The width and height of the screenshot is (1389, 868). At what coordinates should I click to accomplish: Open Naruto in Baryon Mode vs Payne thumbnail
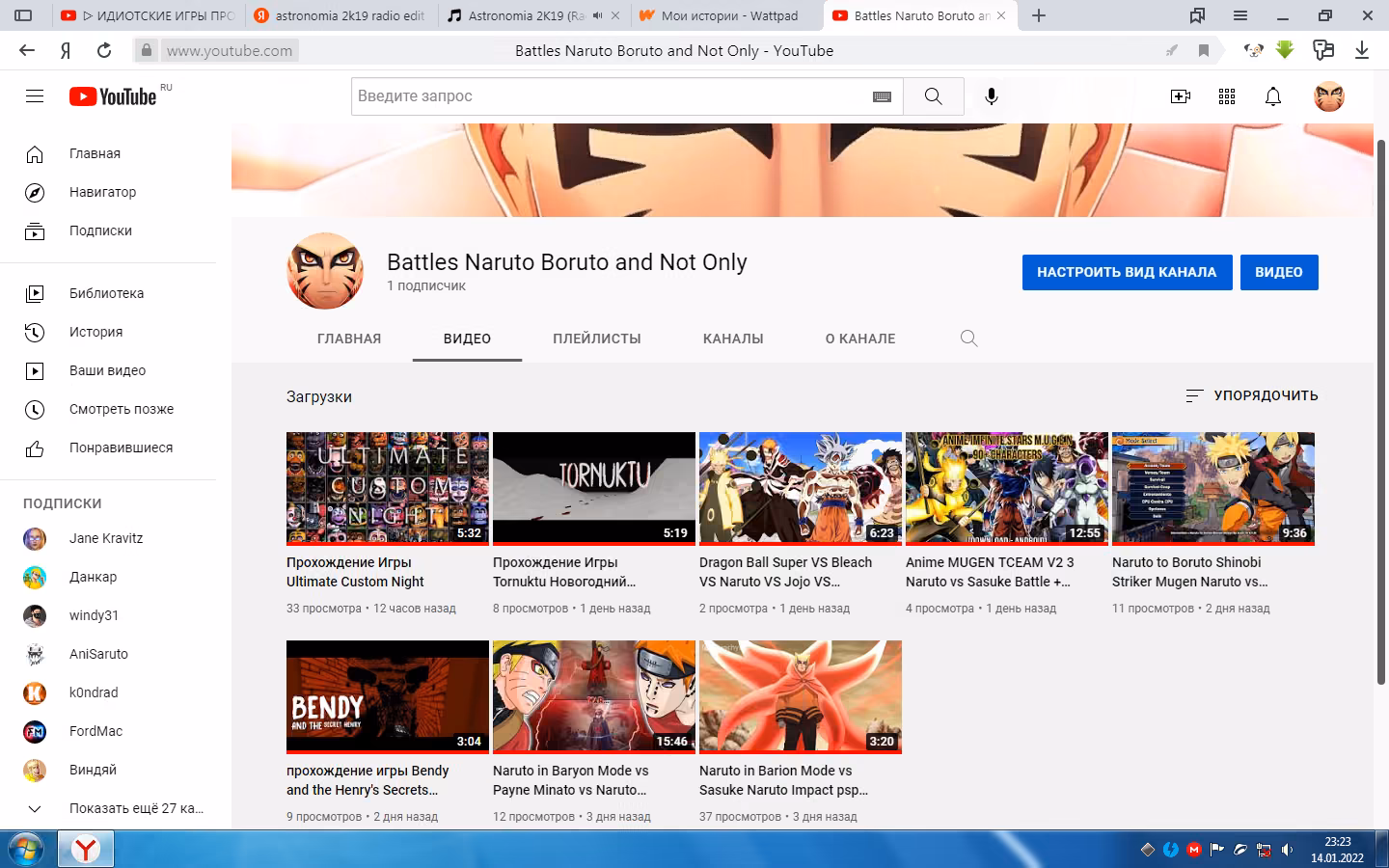click(x=594, y=696)
